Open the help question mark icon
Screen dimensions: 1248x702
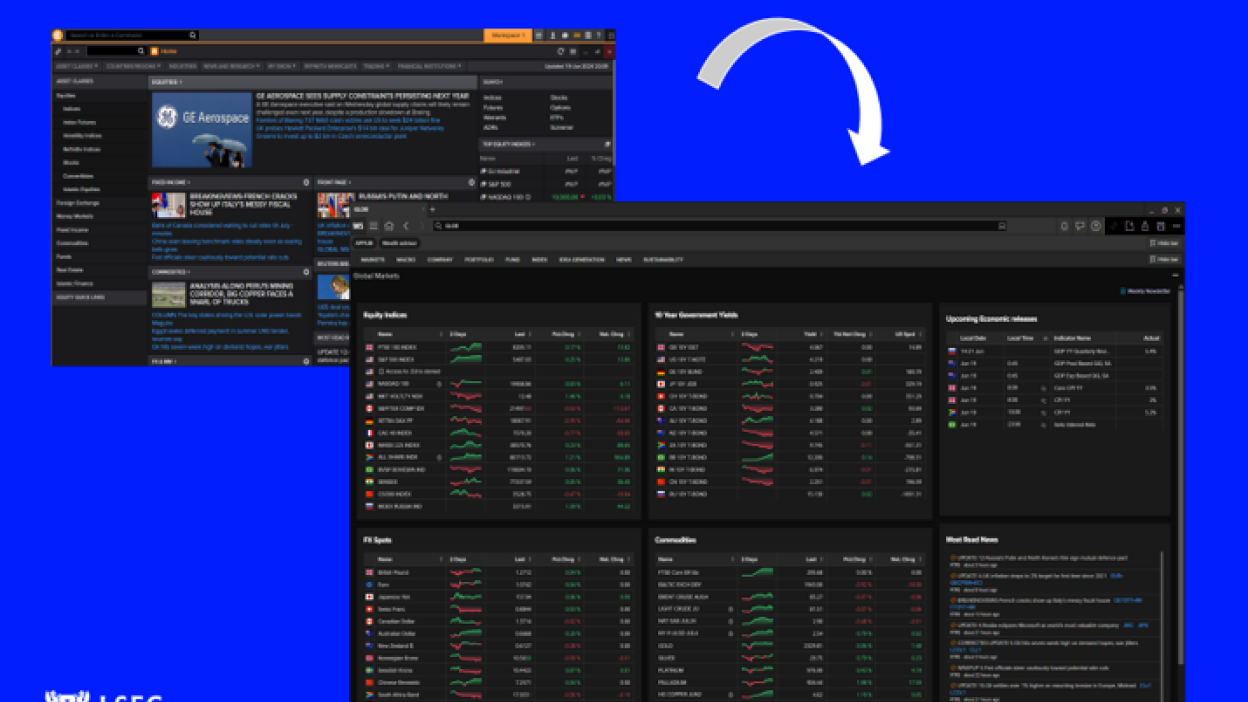1096,226
